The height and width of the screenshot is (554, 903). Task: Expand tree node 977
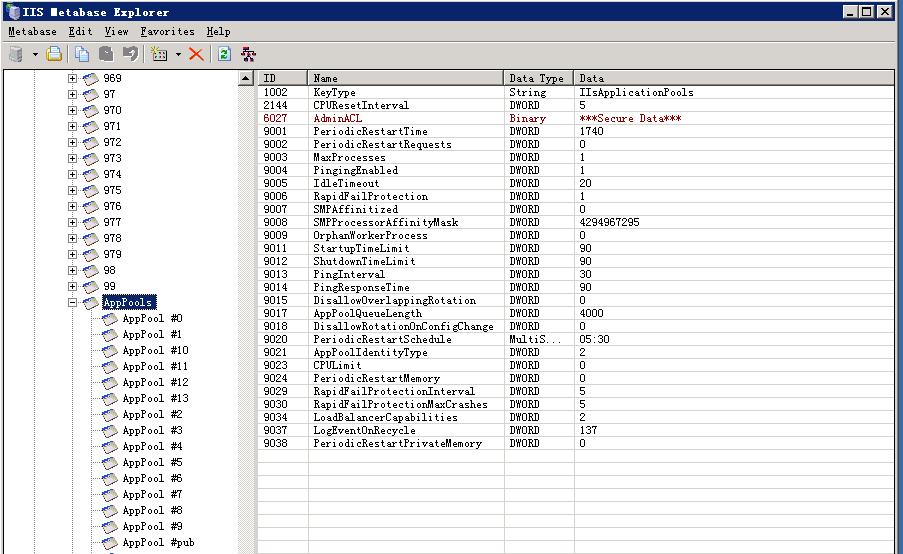click(x=72, y=222)
